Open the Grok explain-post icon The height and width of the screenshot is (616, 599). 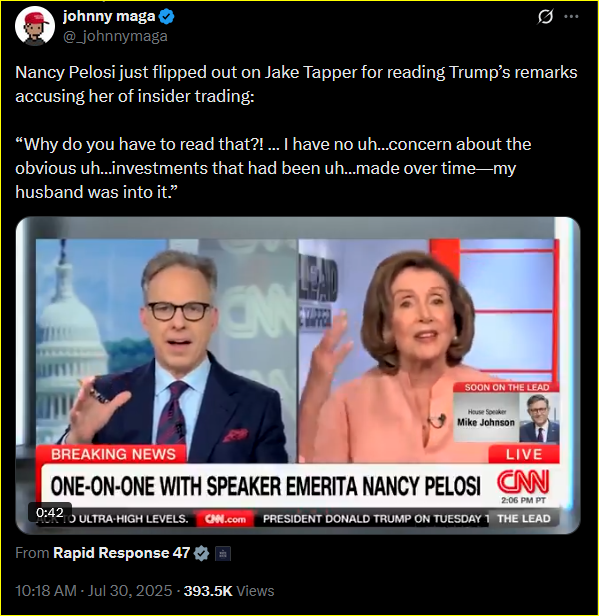tap(545, 16)
